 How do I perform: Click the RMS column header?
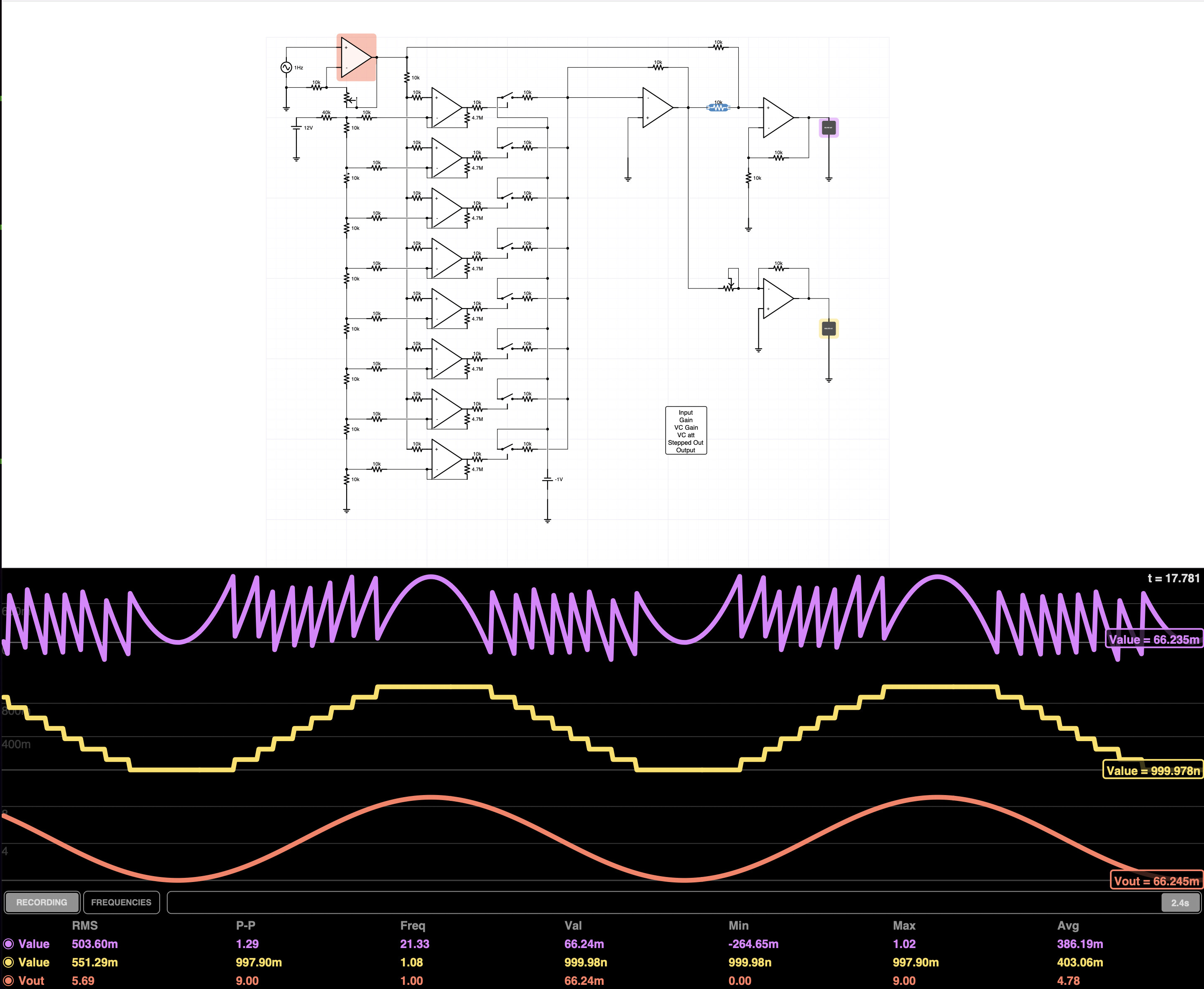click(x=85, y=926)
